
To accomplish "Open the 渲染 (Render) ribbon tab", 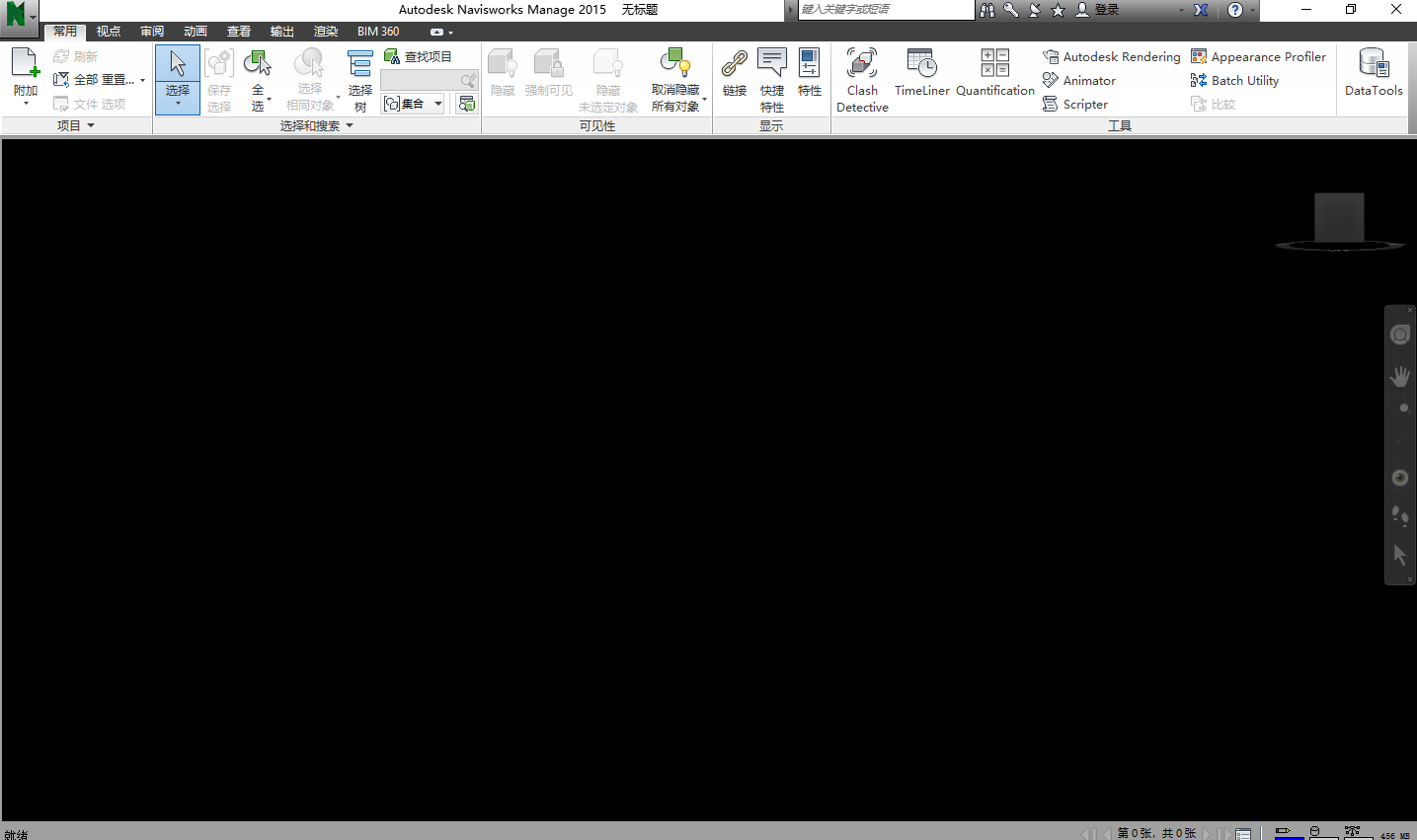I will pos(326,31).
